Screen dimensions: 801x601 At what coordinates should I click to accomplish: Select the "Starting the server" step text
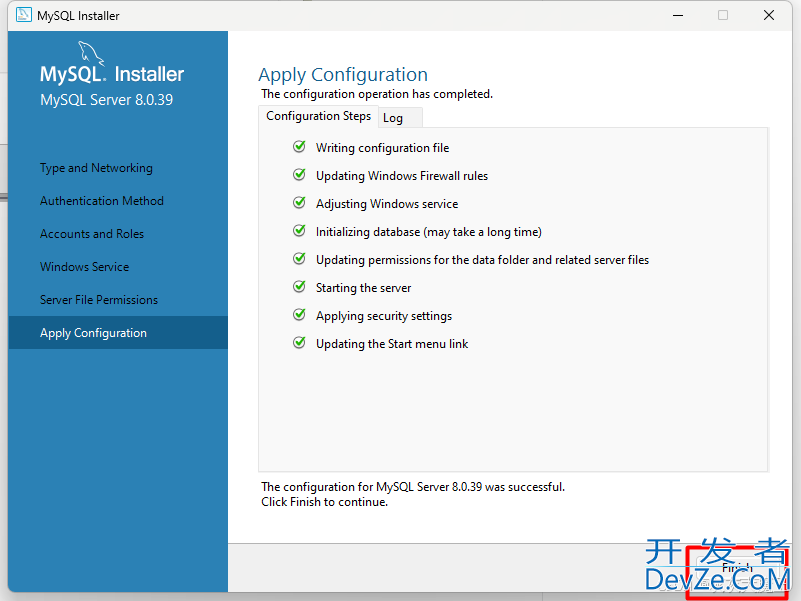tap(363, 288)
